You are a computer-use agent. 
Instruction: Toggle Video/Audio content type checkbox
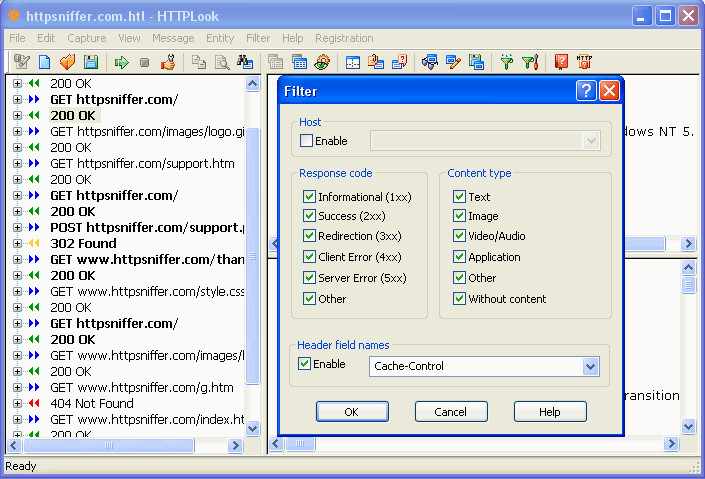tap(459, 236)
